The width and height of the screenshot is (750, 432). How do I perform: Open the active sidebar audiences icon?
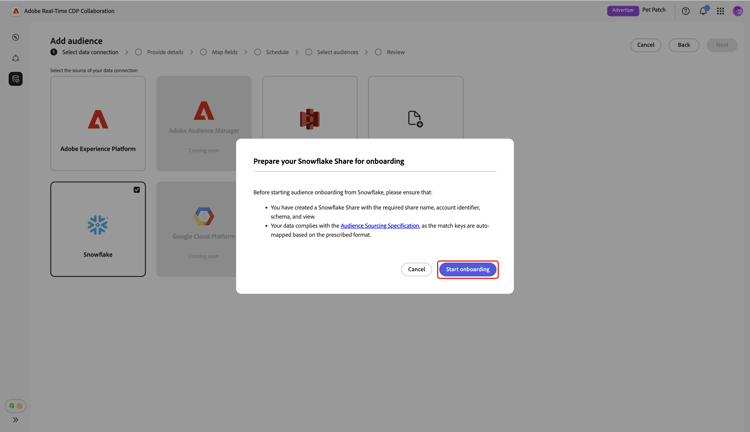(16, 79)
